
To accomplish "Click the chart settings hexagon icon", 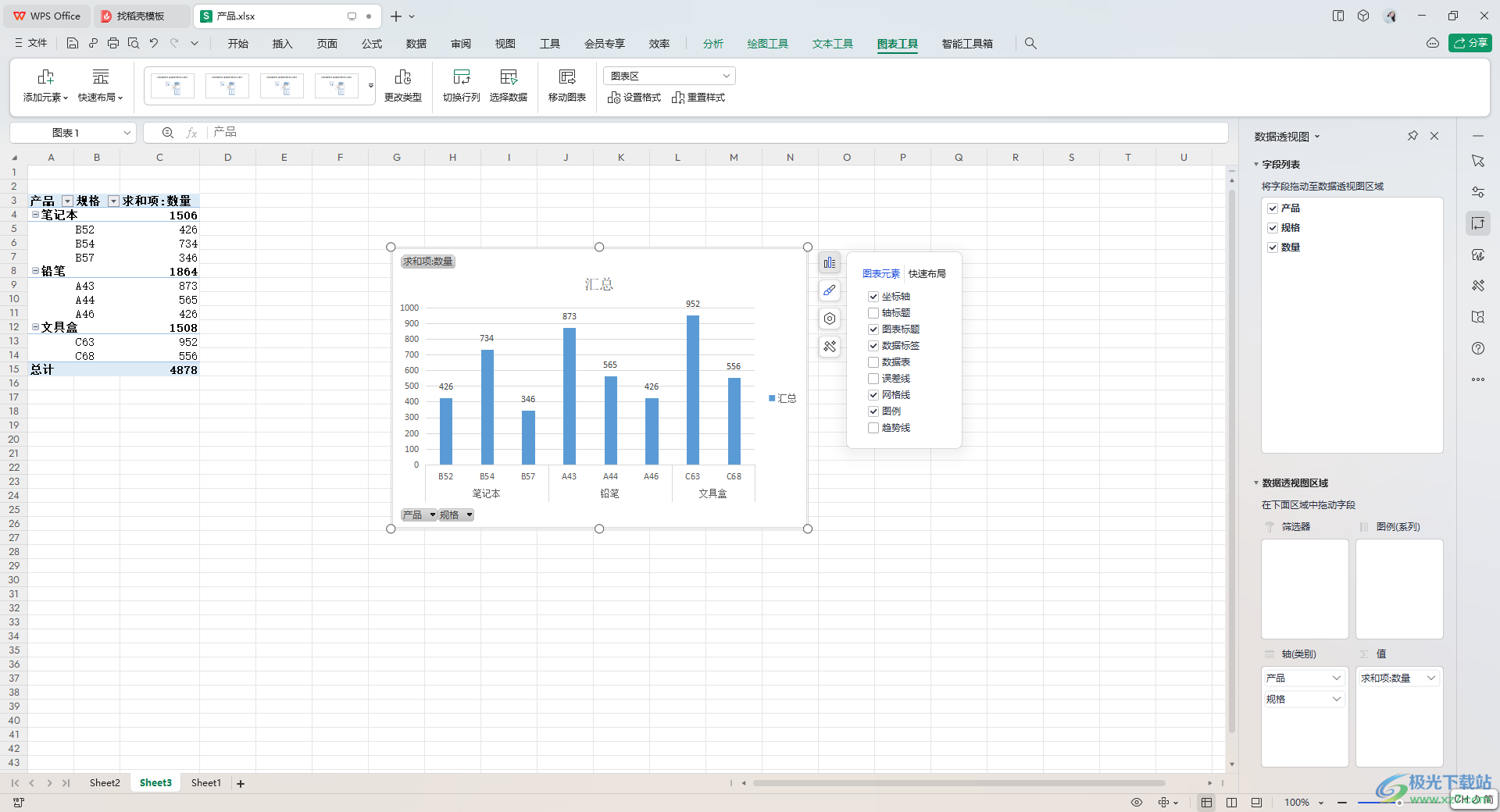I will (830, 319).
